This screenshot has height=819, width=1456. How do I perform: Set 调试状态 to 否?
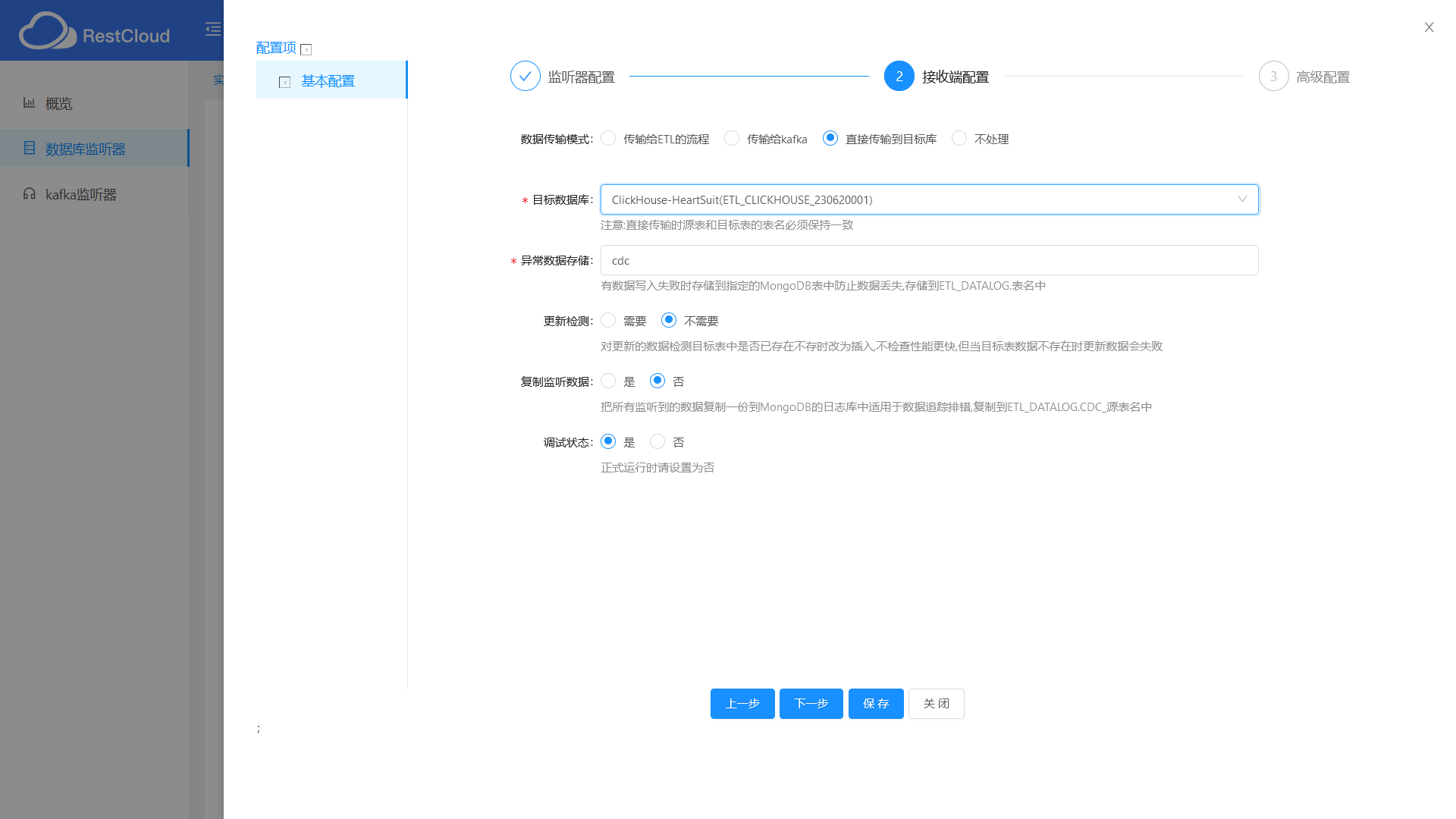tap(657, 441)
